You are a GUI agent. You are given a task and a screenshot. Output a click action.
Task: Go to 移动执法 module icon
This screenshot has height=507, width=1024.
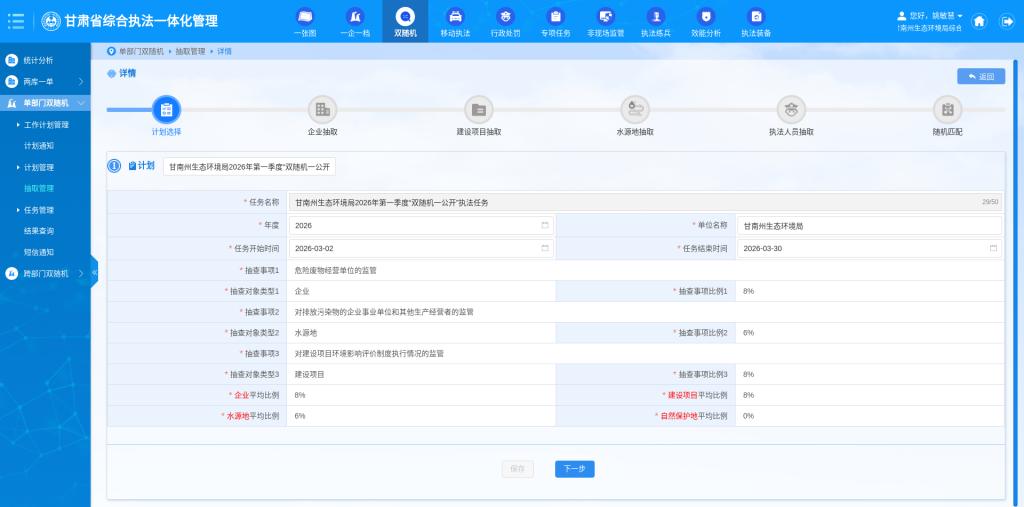[x=455, y=17]
